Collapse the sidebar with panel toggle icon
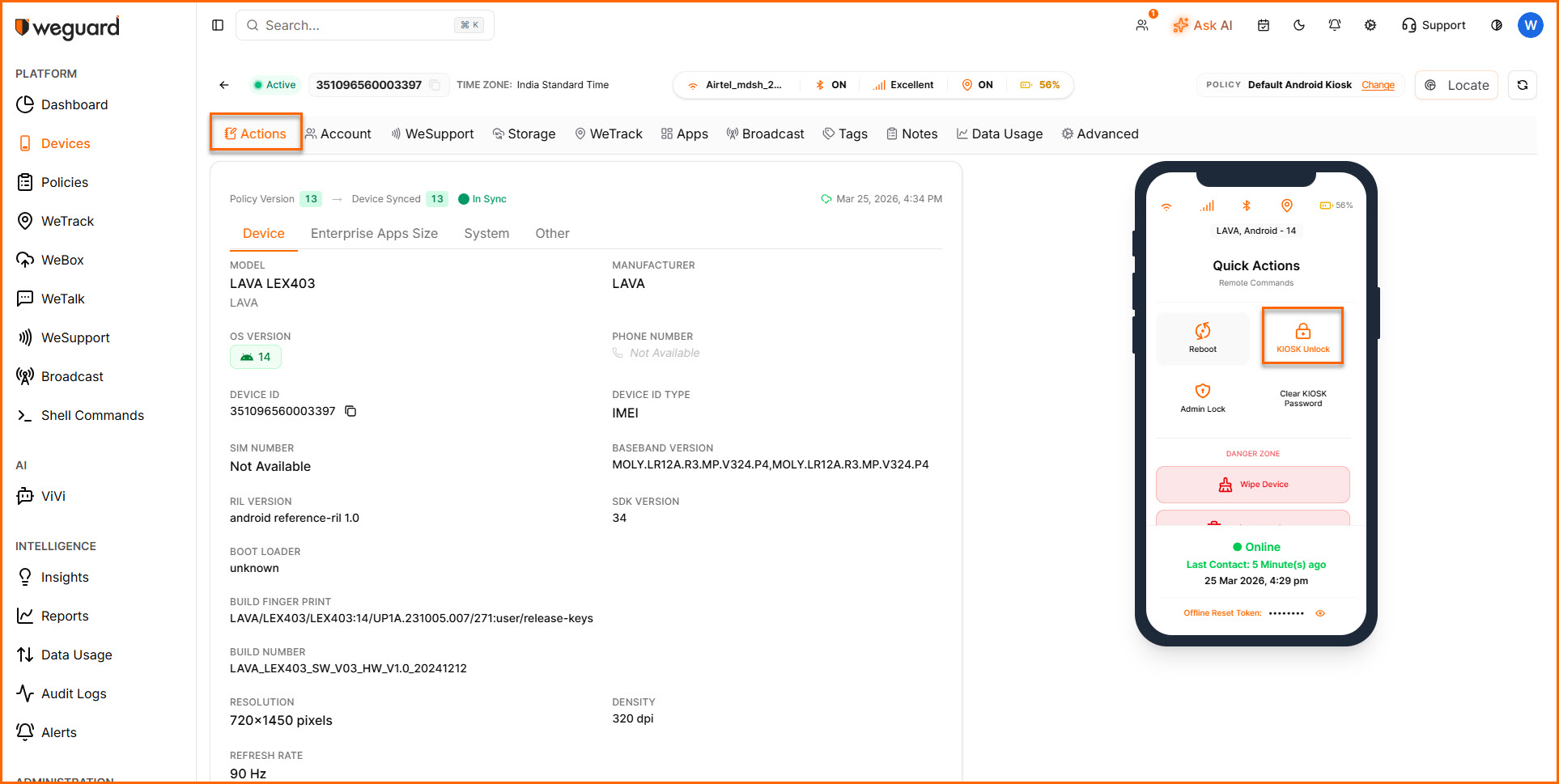 [x=218, y=25]
